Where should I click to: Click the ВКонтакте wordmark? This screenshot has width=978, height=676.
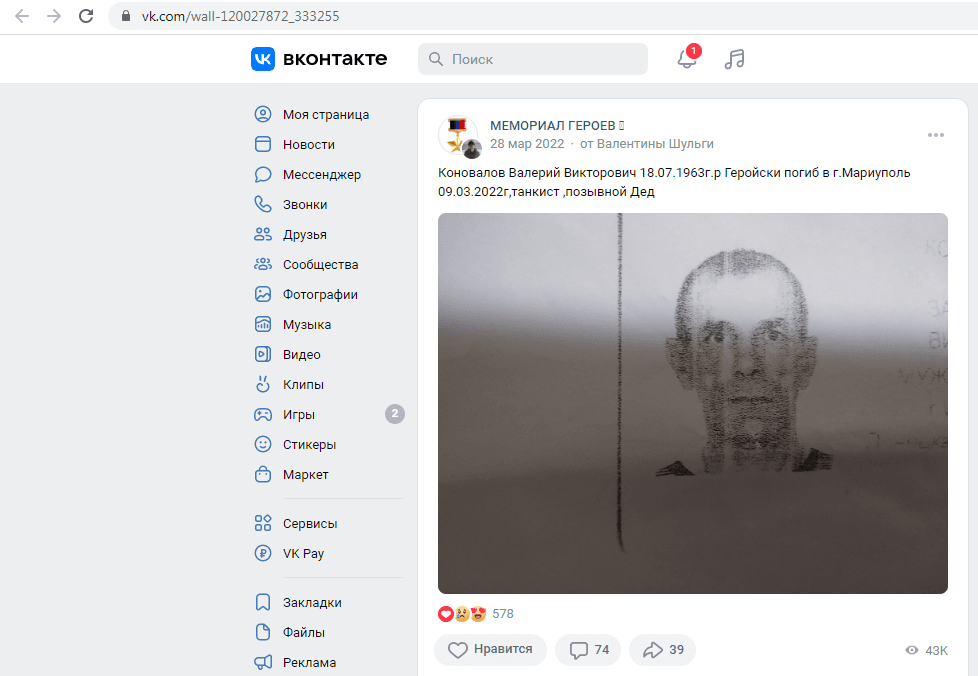tap(335, 59)
